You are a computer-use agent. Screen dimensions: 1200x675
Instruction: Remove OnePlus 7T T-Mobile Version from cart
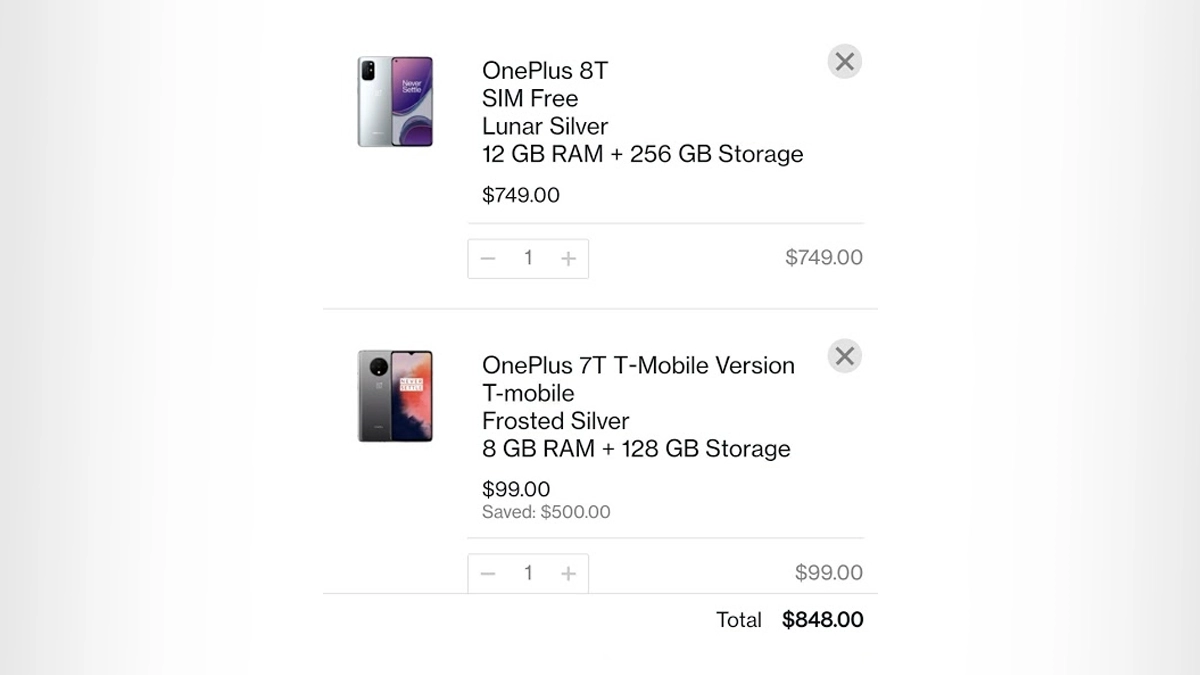(844, 356)
